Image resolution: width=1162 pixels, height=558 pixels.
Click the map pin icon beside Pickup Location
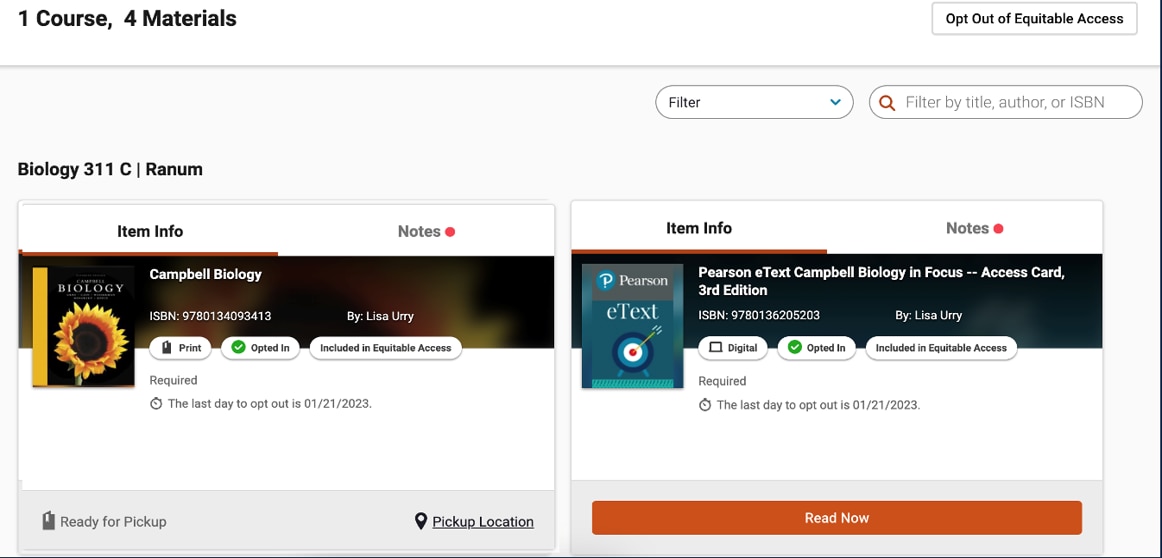(421, 522)
